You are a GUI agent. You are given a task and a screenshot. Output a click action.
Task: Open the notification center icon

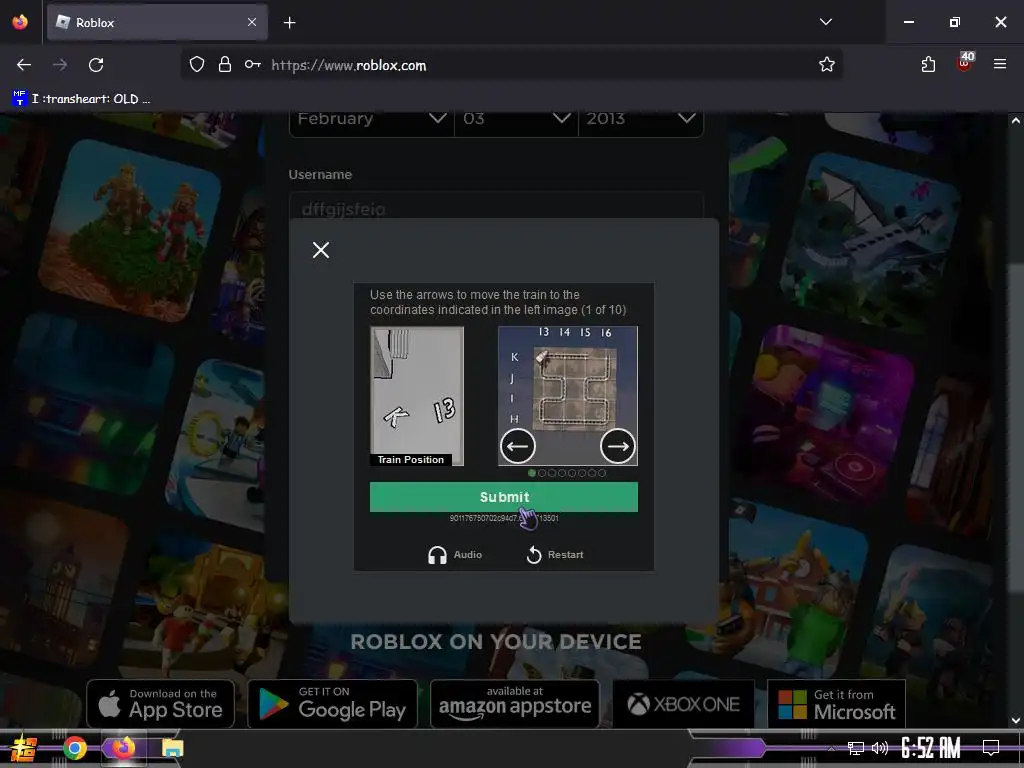991,748
